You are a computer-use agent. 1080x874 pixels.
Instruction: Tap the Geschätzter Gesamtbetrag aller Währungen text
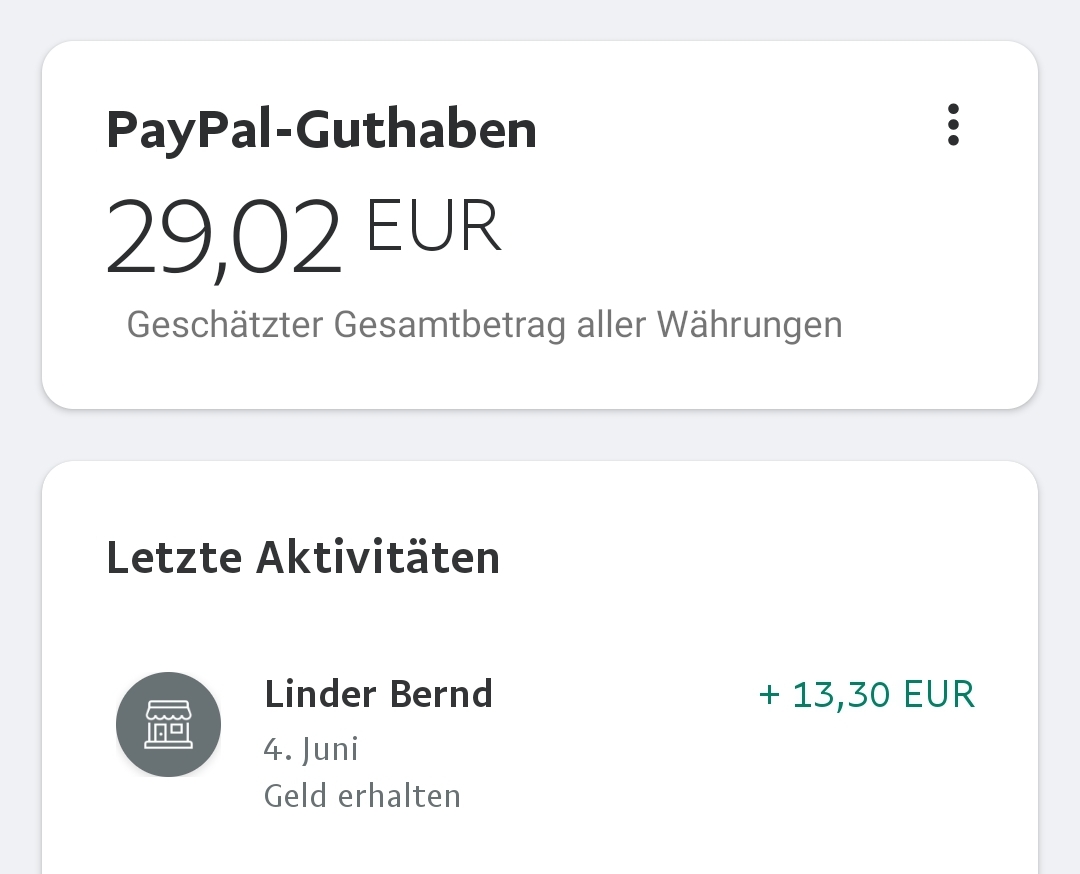pyautogui.click(x=484, y=324)
